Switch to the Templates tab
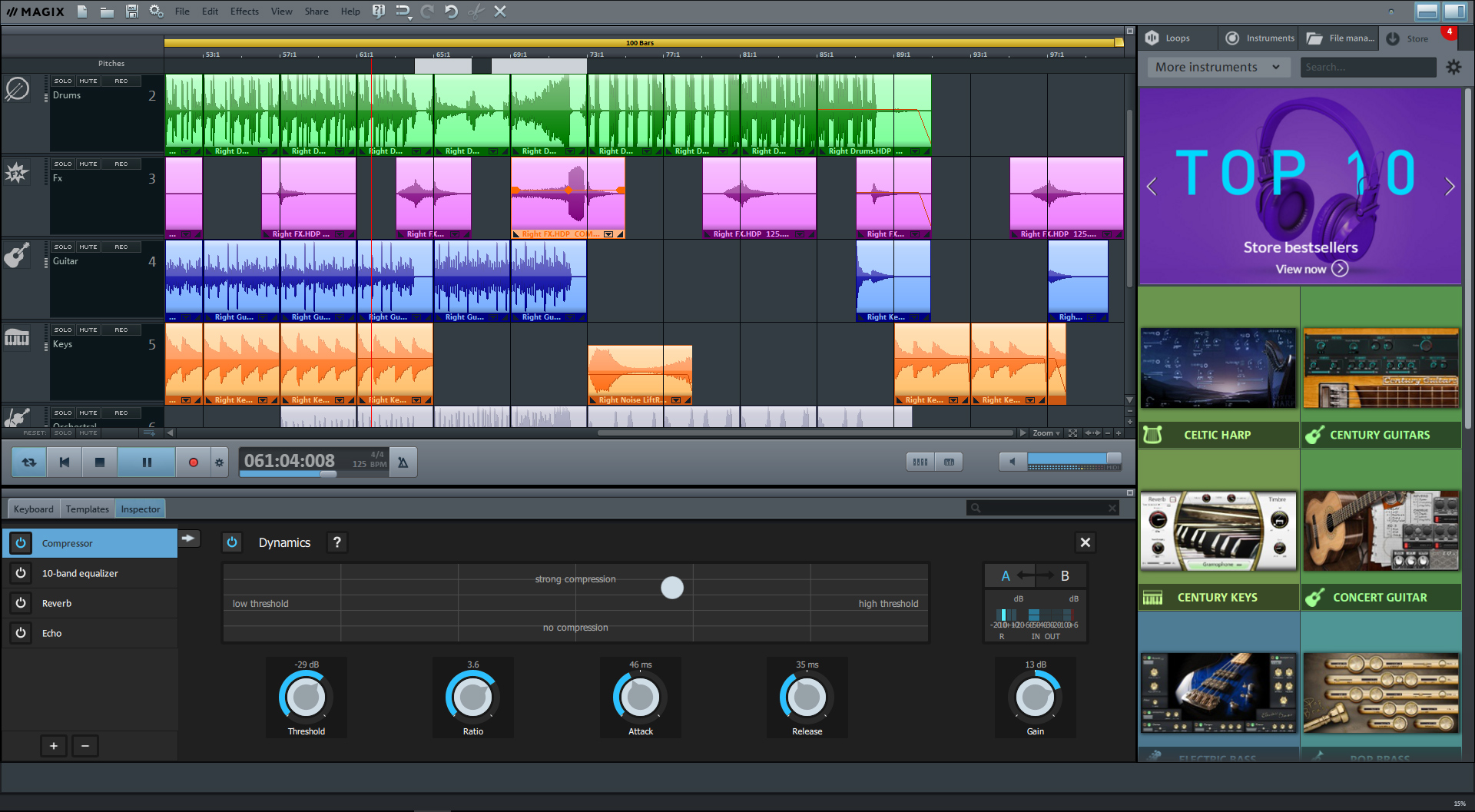Viewport: 1475px width, 812px height. (87, 508)
